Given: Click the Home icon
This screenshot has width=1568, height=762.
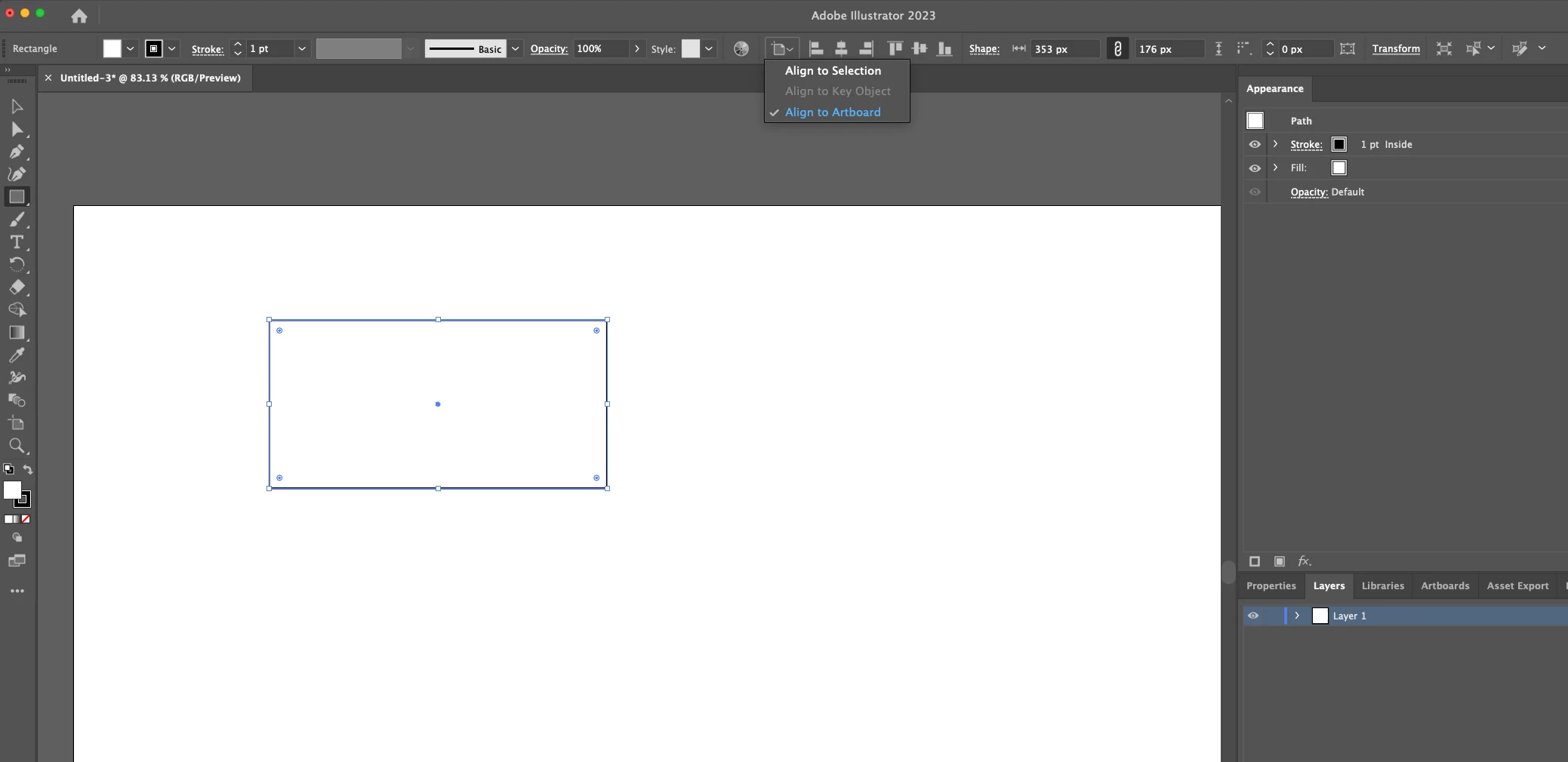Looking at the screenshot, I should click(x=79, y=15).
